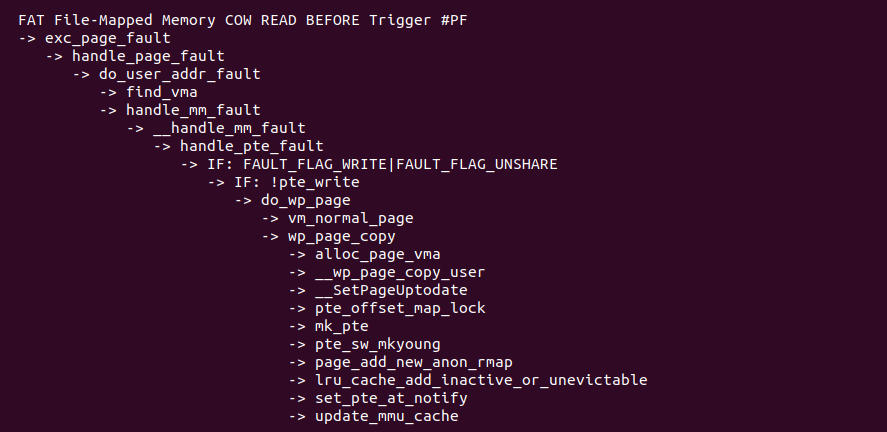Select the handle_page_fault line
The height and width of the screenshot is (432, 887).
148,57
